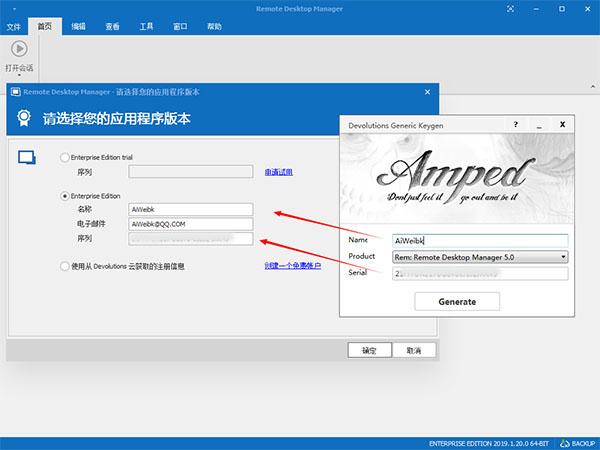Open the 工具 tab
Screen dimensions: 600x450
click(146, 26)
